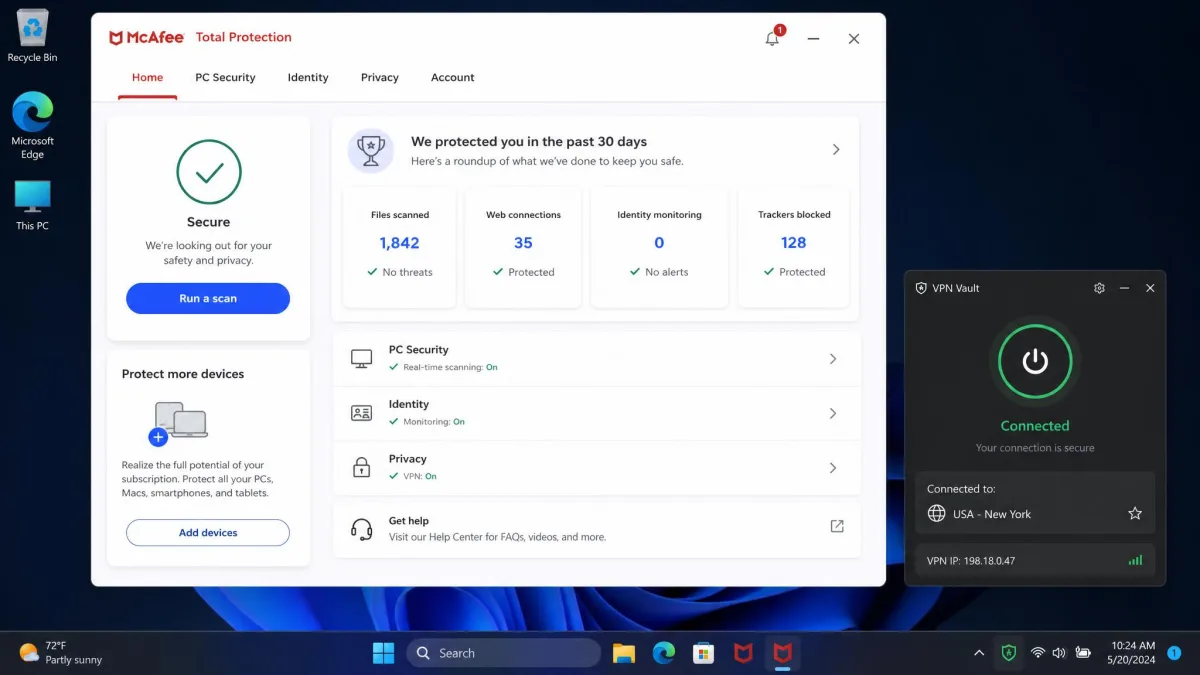1200x675 pixels.
Task: Click the Get help headset icon
Action: click(361, 528)
